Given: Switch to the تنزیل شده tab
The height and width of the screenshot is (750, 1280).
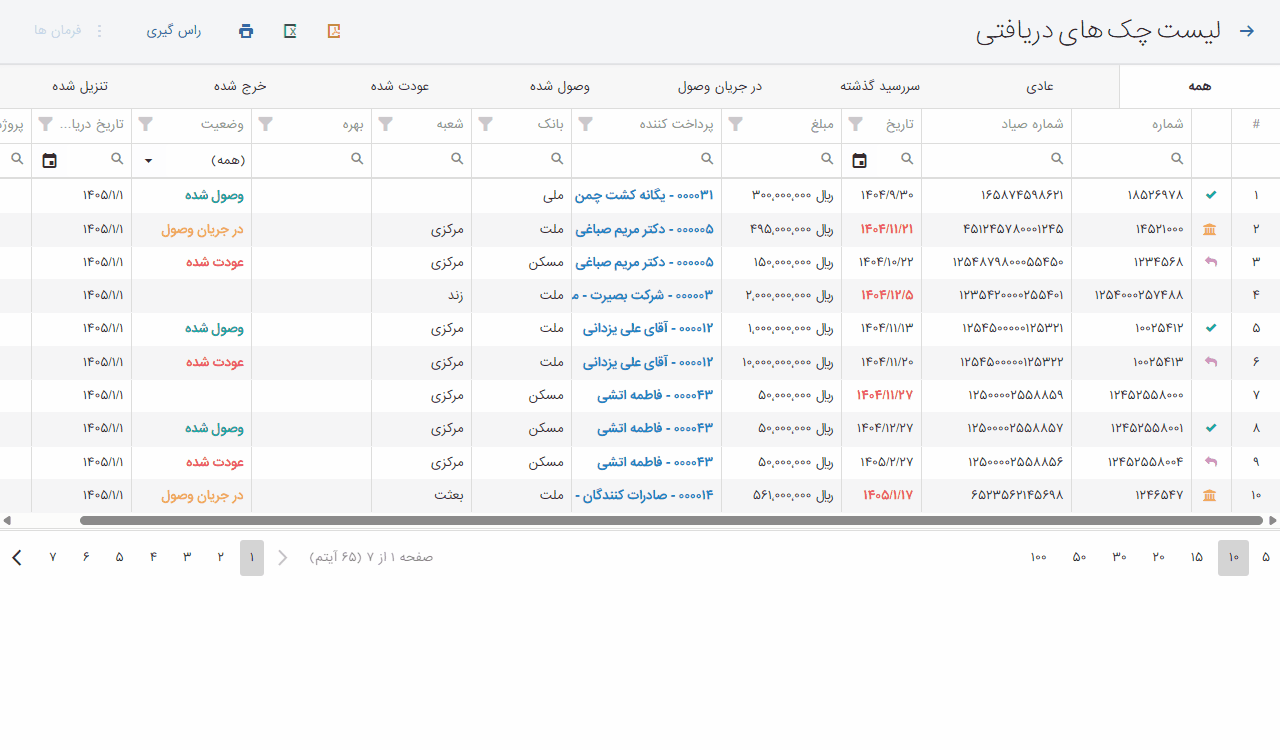Looking at the screenshot, I should coord(80,86).
